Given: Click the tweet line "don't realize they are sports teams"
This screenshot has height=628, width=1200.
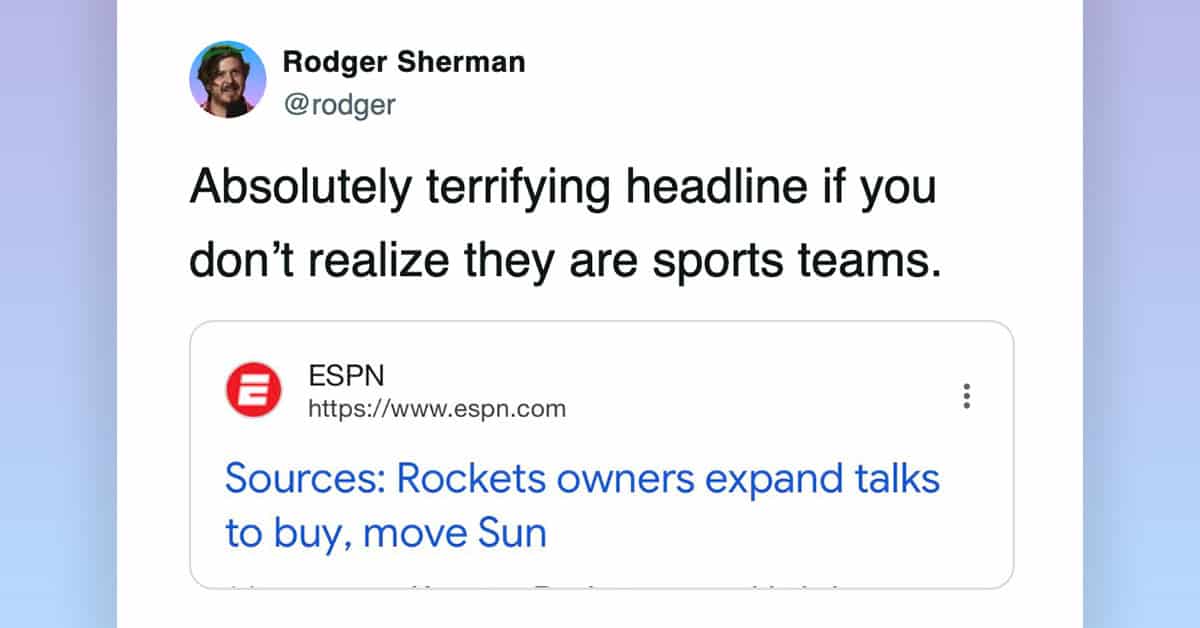Looking at the screenshot, I should pos(565,261).
